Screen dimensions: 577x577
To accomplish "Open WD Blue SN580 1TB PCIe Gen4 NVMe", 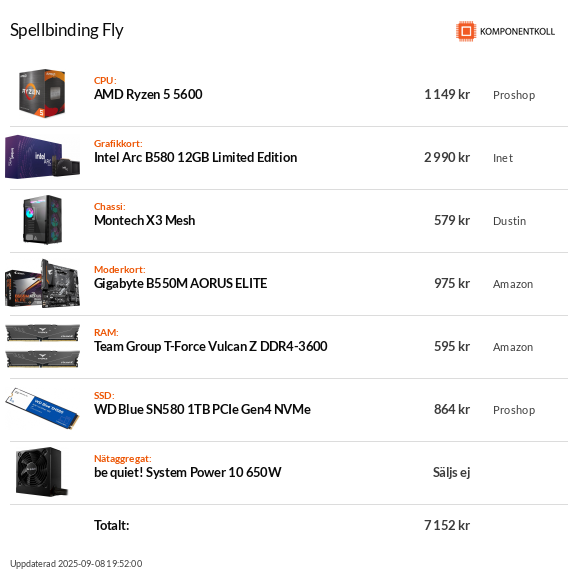I will pyautogui.click(x=202, y=409).
